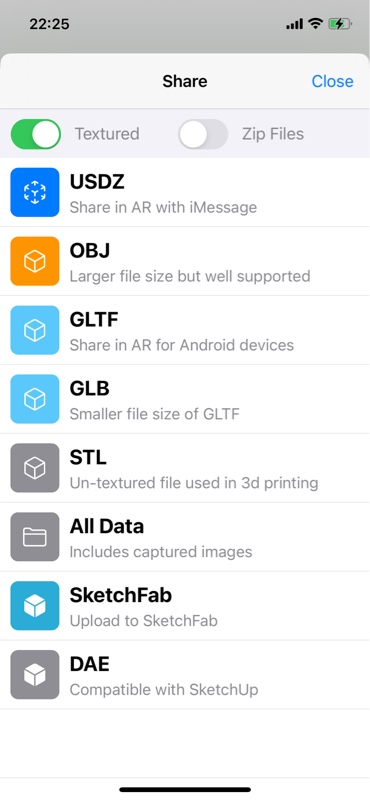Close the Share sheet
The height and width of the screenshot is (800, 370).
click(x=333, y=81)
